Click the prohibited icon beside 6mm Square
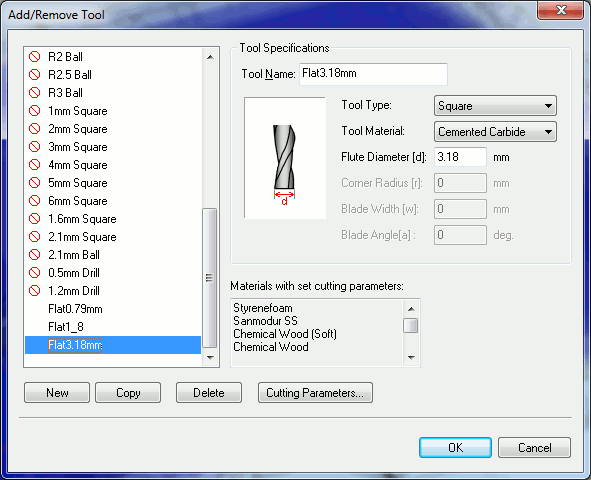The height and width of the screenshot is (480, 591). [x=34, y=201]
